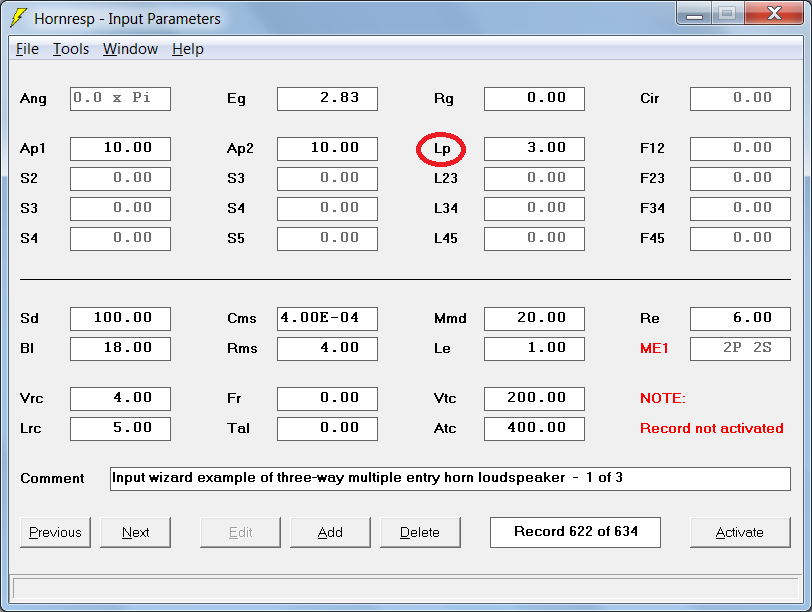The height and width of the screenshot is (612, 812).
Task: Click the empty status bar at bottom
Action: (406, 589)
